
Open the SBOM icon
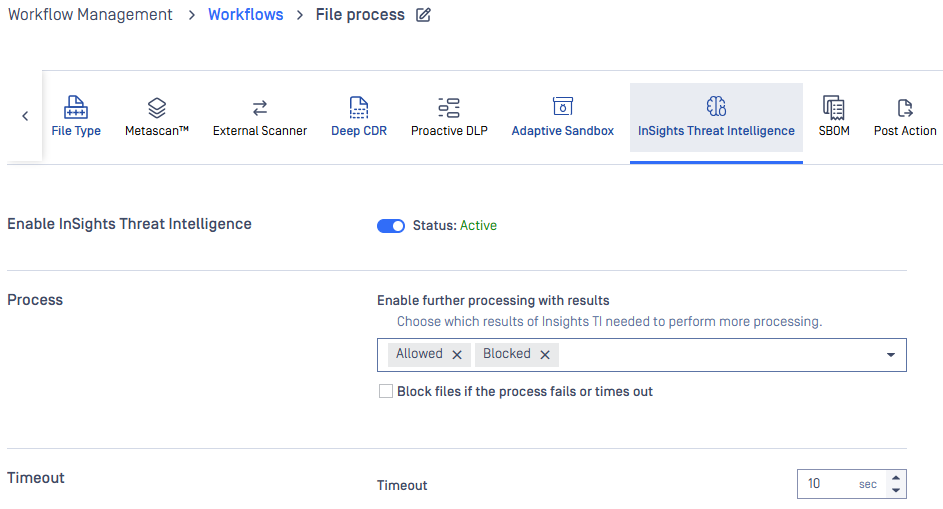[834, 108]
